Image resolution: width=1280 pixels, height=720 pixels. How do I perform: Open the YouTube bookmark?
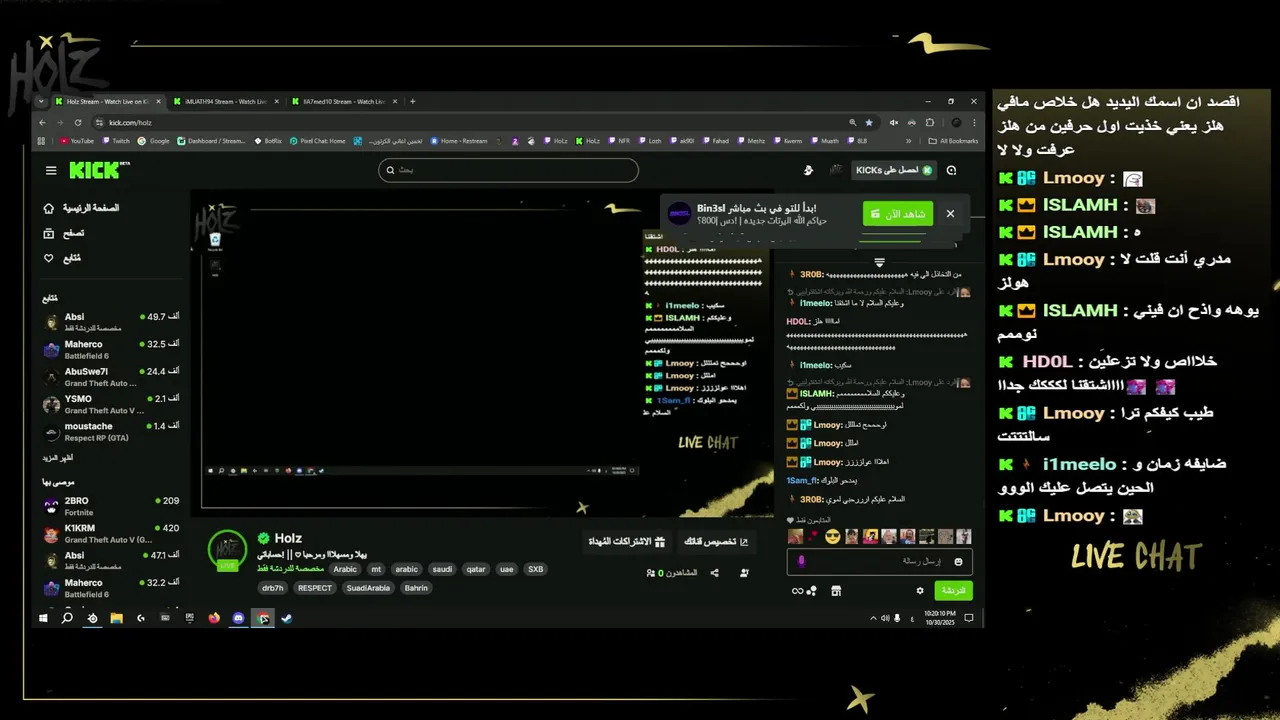pyautogui.click(x=77, y=141)
